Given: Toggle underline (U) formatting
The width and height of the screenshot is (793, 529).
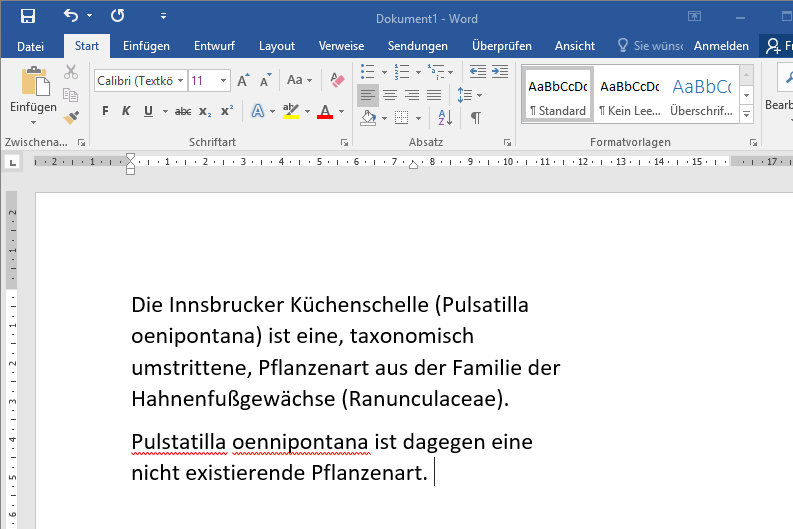Looking at the screenshot, I should [x=148, y=111].
